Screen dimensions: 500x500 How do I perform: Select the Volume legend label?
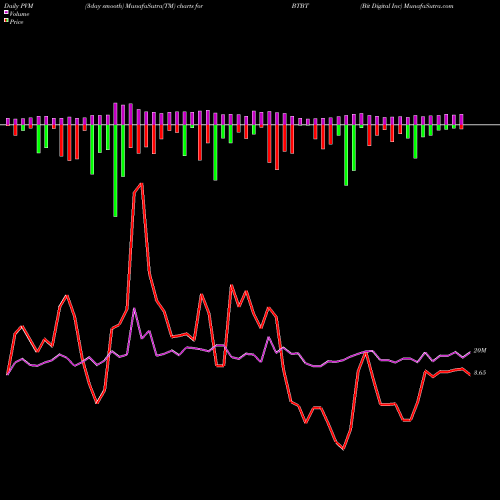(x=19, y=14)
